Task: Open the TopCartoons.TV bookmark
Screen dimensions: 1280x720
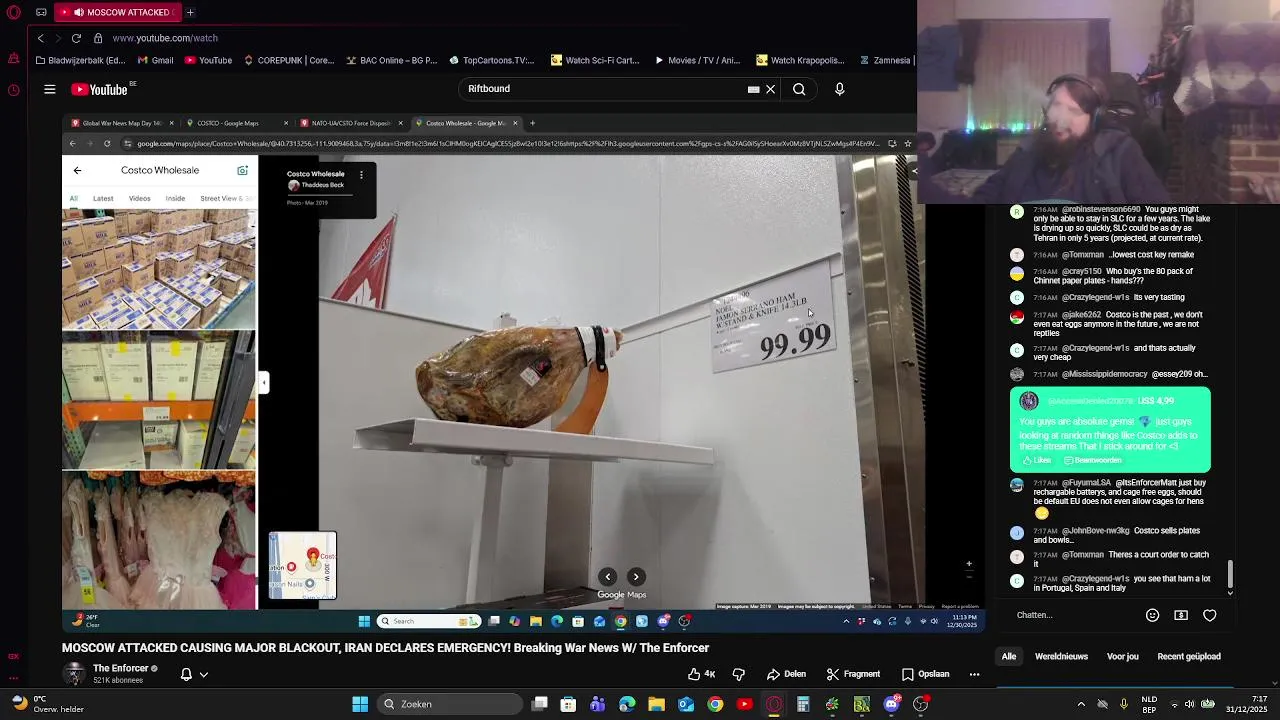Action: 491,60
